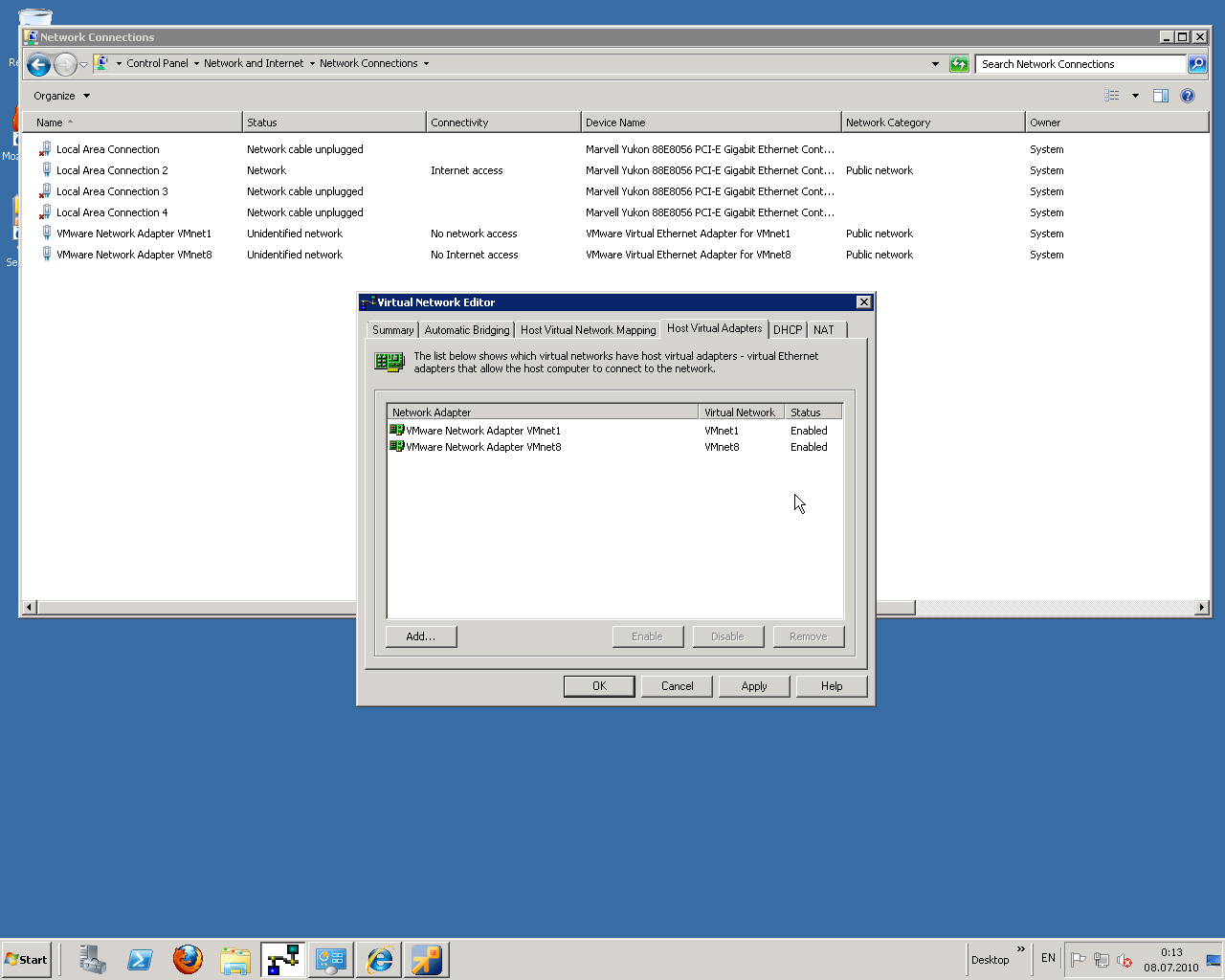Switch to the Summary tab

point(392,330)
